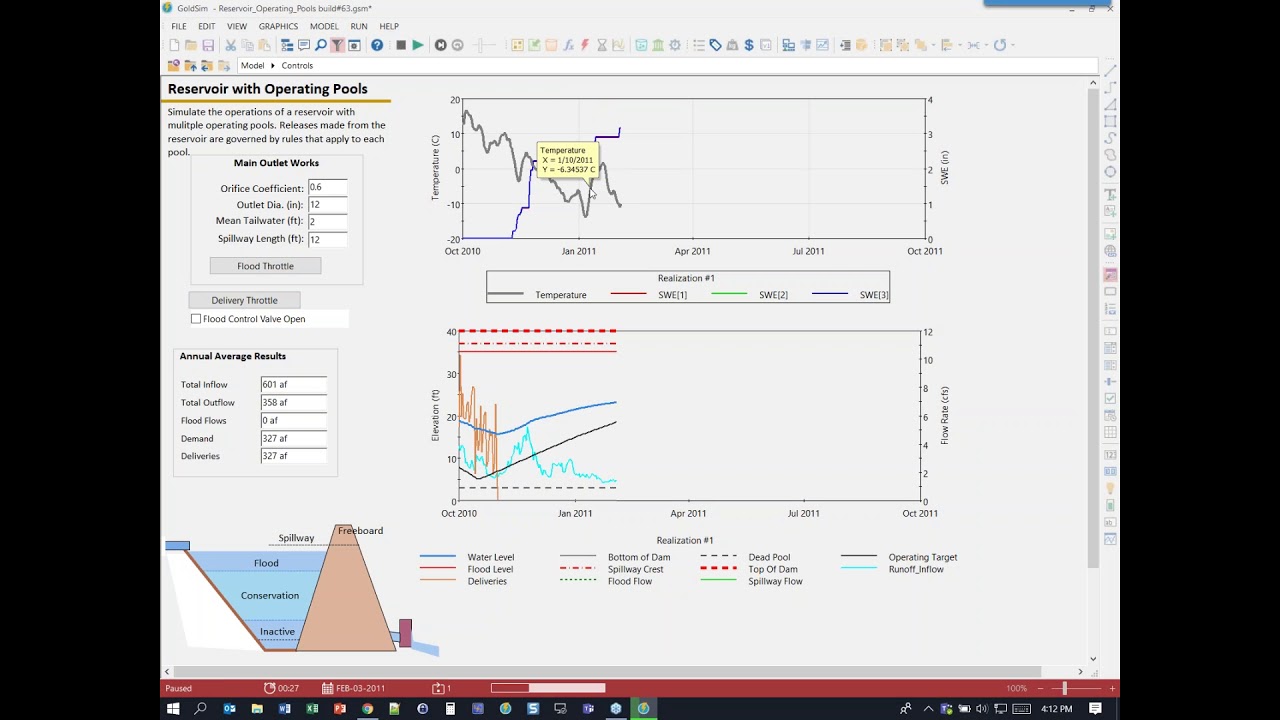Click the Step simulation icon

point(440,45)
